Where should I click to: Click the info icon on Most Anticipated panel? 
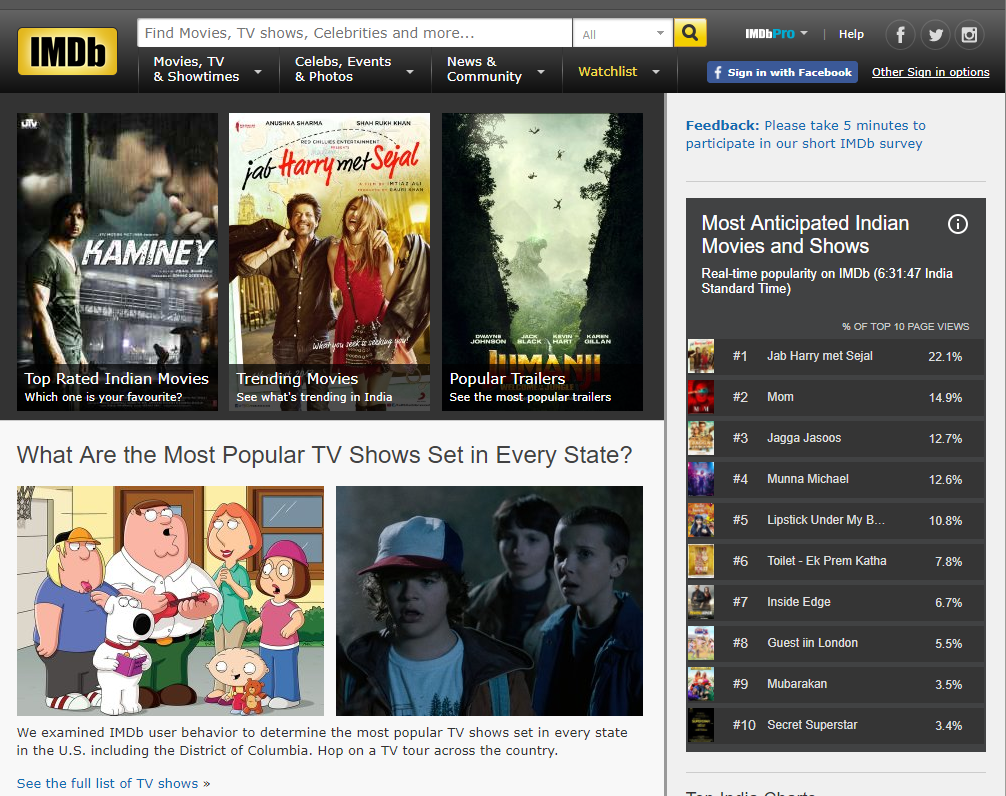pyautogui.click(x=958, y=224)
